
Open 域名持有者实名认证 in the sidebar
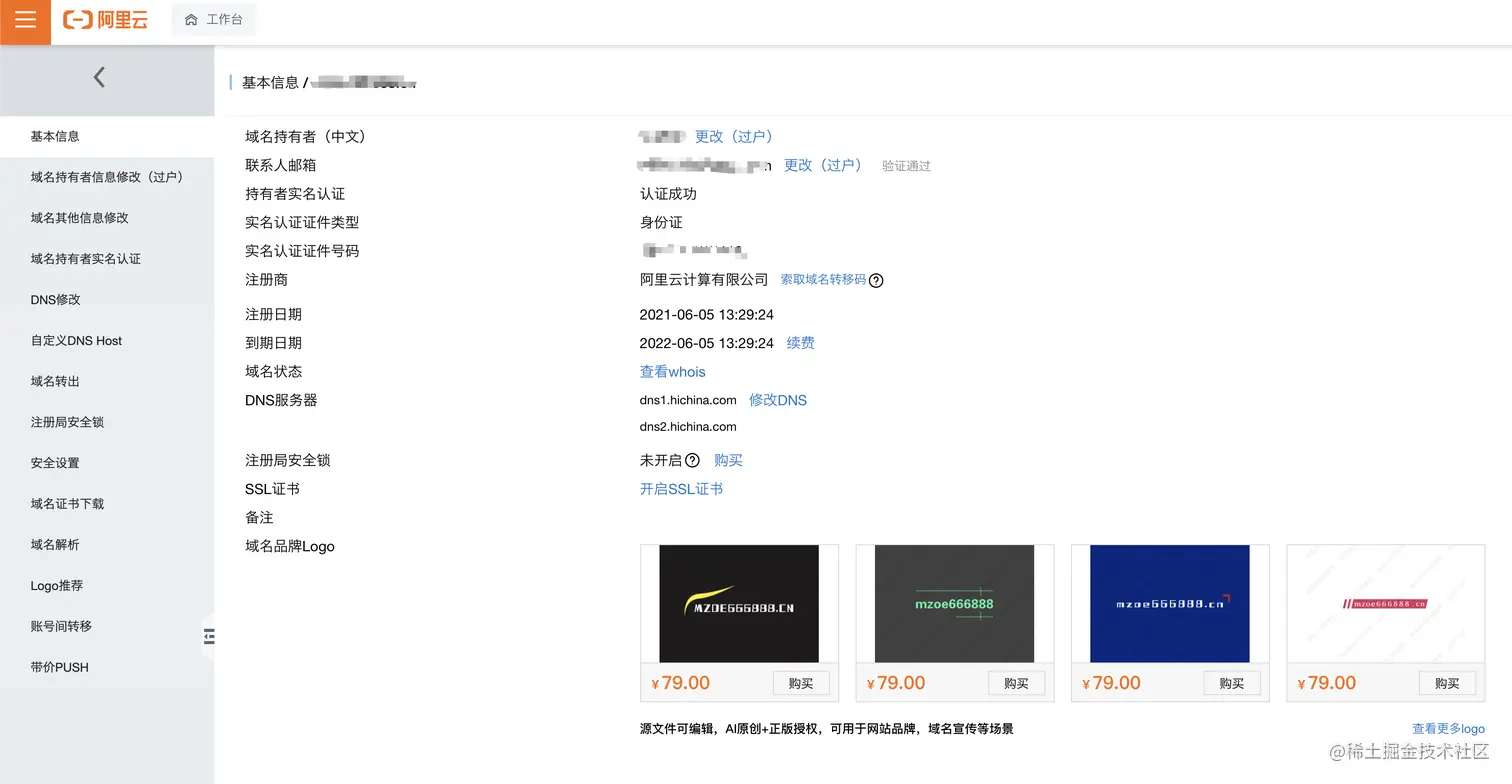pos(107,259)
